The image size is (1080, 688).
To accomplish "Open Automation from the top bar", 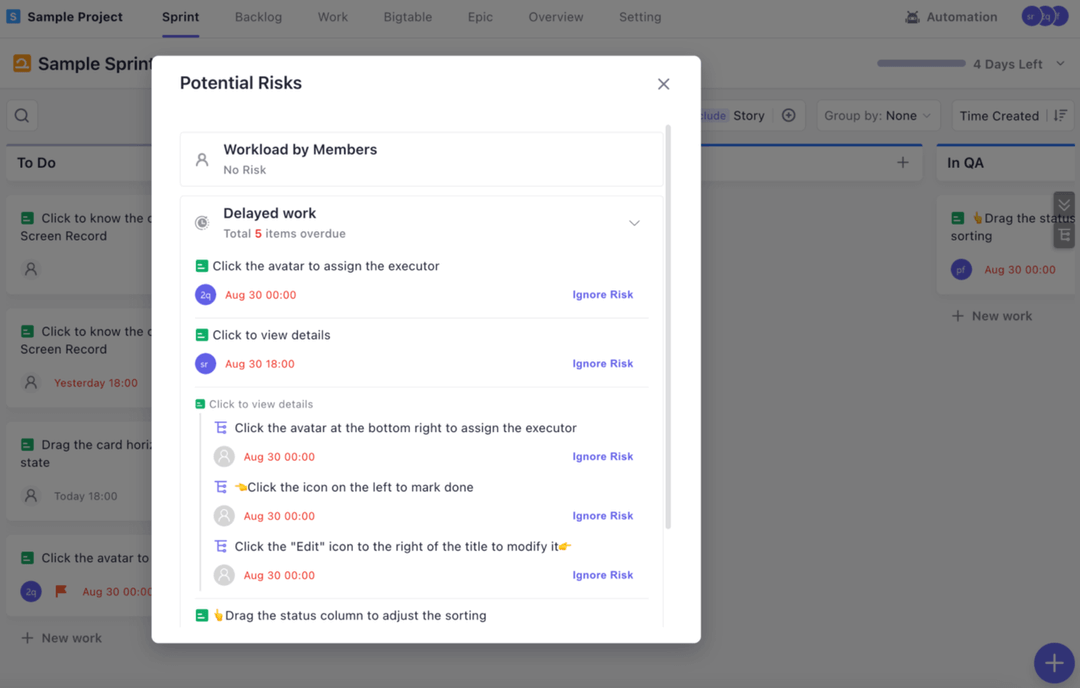I will [x=951, y=17].
